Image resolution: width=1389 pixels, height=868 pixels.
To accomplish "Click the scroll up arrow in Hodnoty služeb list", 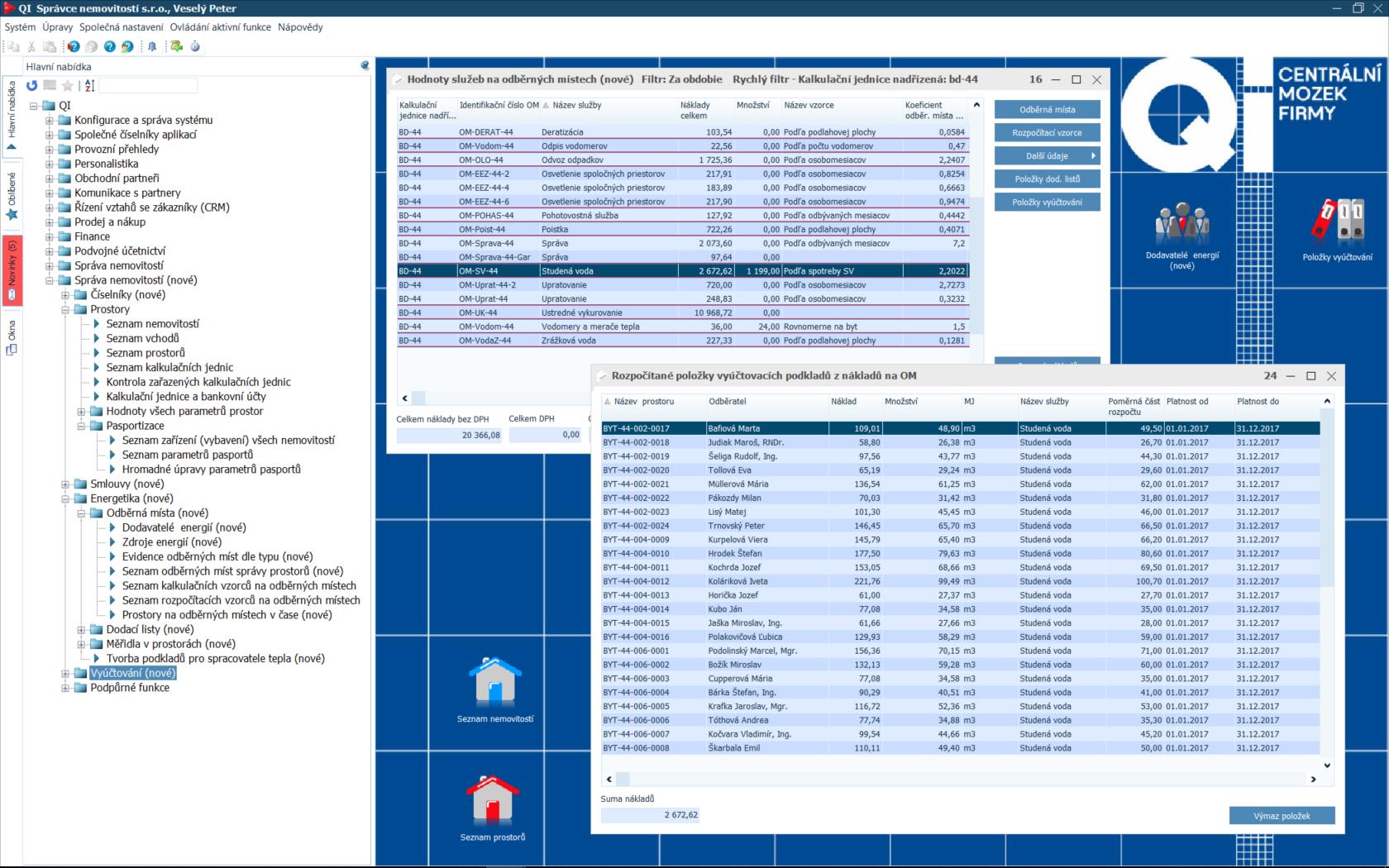I will (x=976, y=105).
